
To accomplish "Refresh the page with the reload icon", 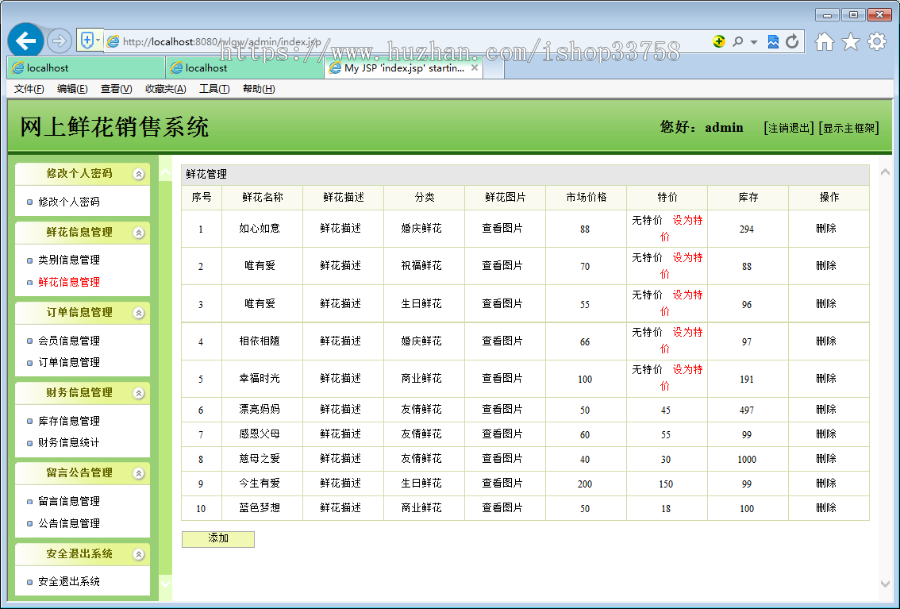I will (791, 43).
